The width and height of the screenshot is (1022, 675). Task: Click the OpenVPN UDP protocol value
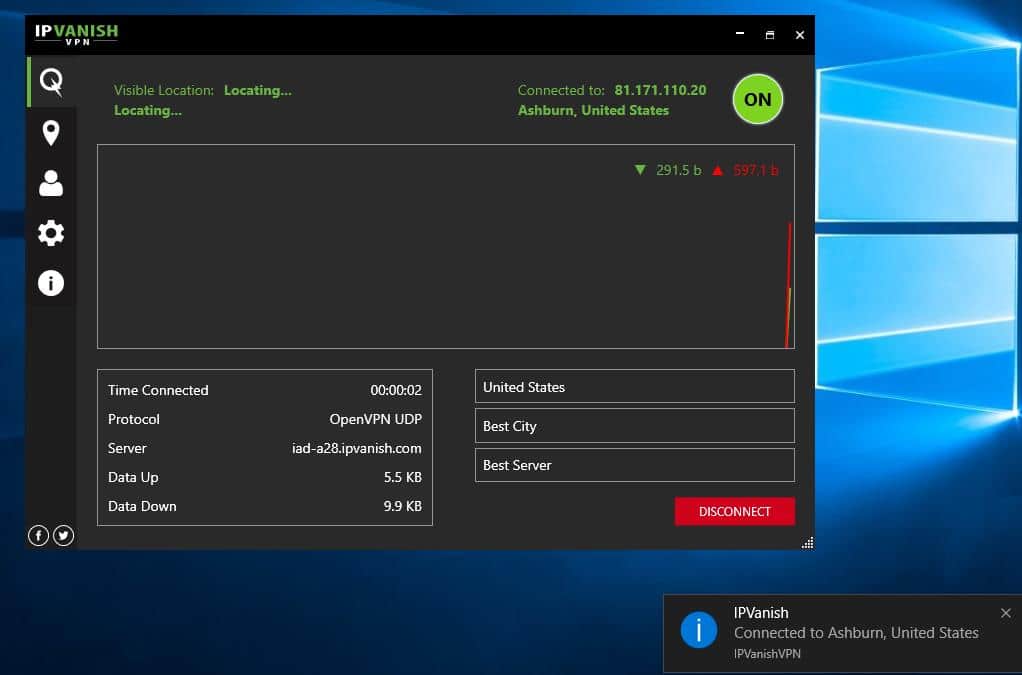pyautogui.click(x=375, y=419)
